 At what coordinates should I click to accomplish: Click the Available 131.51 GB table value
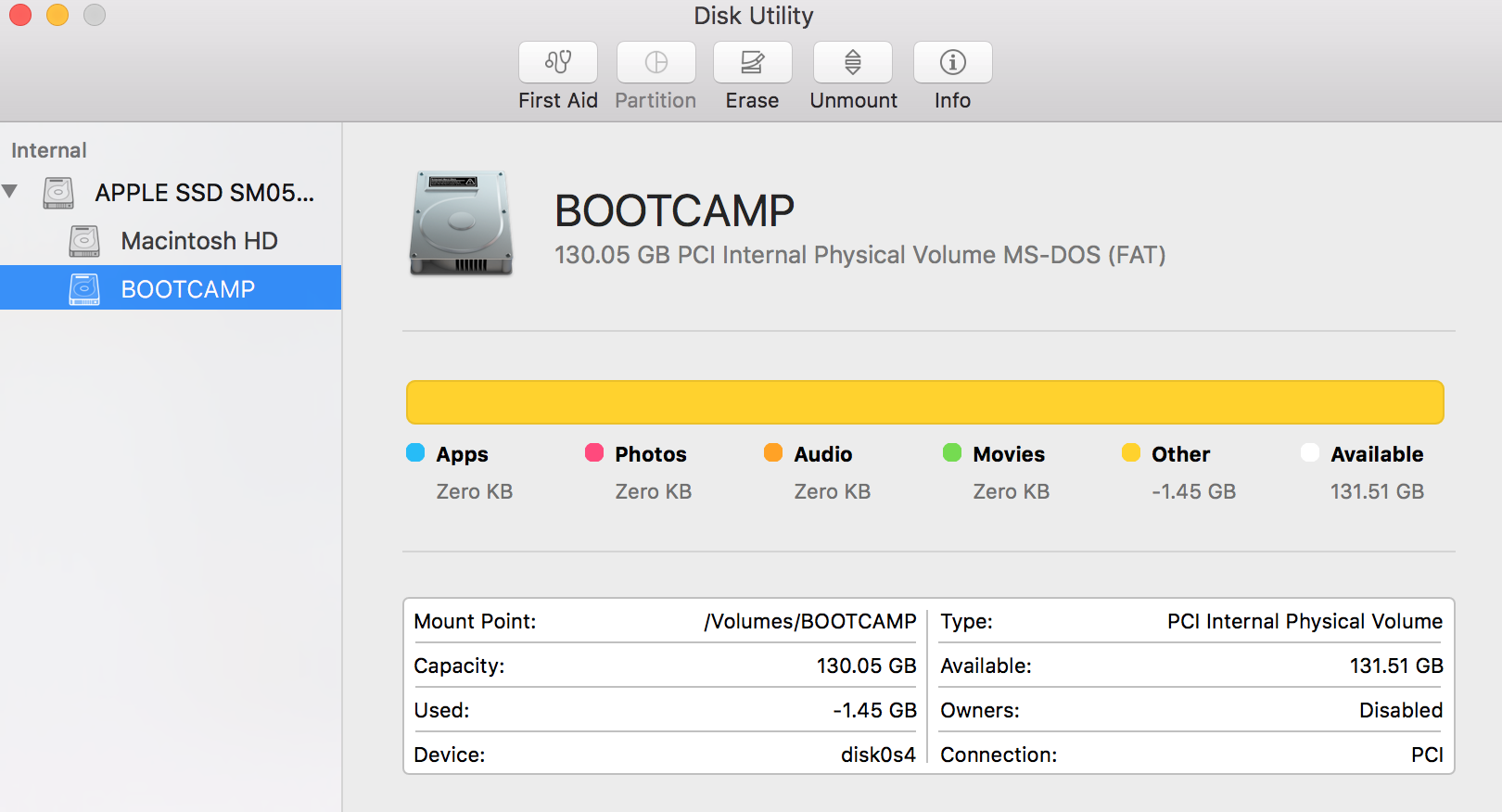(1396, 666)
